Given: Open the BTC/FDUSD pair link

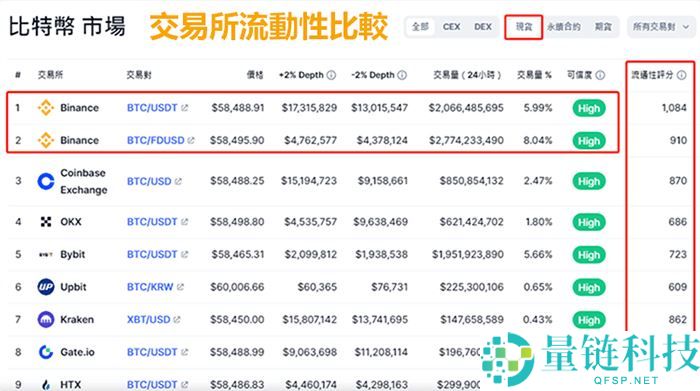Looking at the screenshot, I should coord(155,140).
